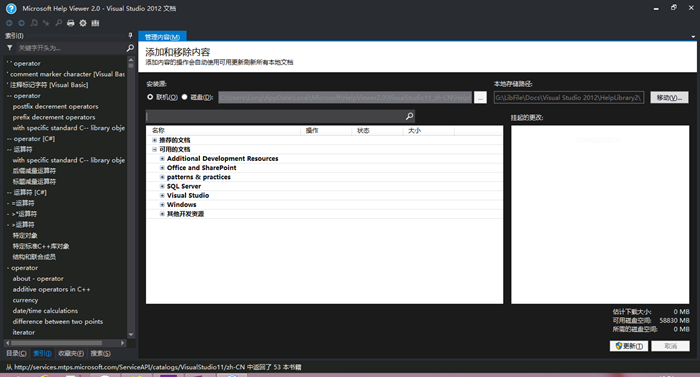Switch to the 搜索(S) tab
The height and width of the screenshot is (377, 700).
100,353
